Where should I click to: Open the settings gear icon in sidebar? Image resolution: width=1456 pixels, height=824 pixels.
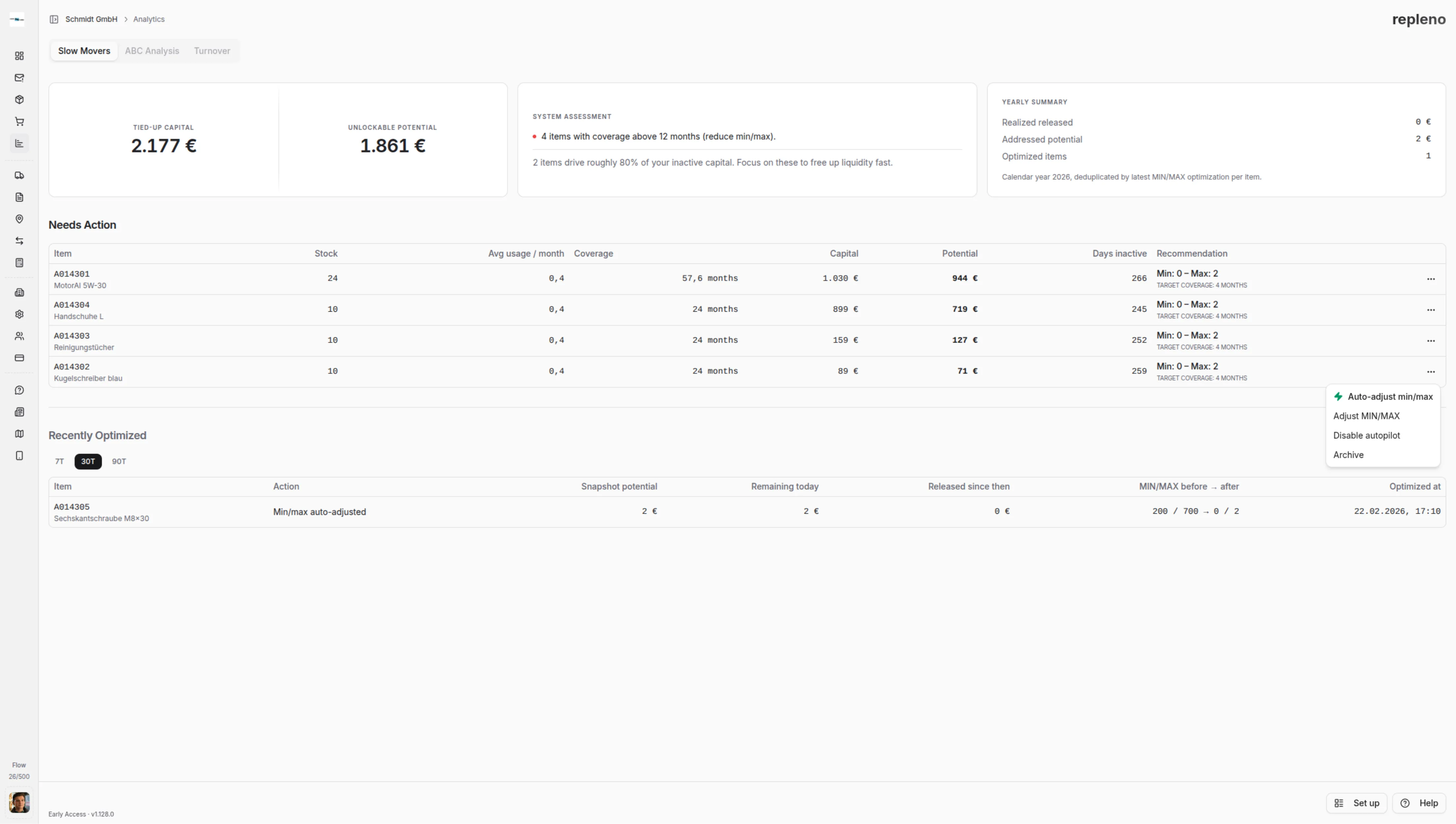[x=19, y=314]
